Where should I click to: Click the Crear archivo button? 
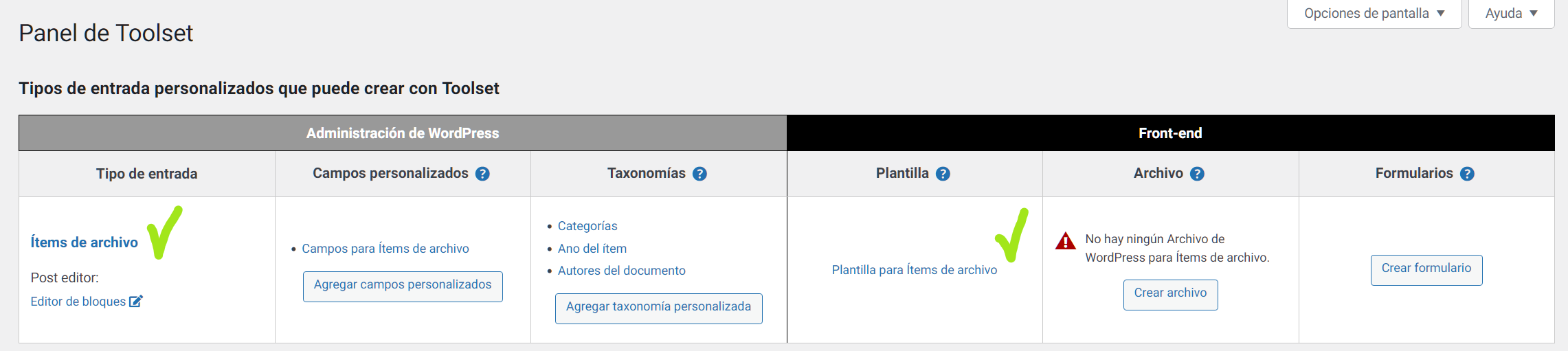[1171, 295]
